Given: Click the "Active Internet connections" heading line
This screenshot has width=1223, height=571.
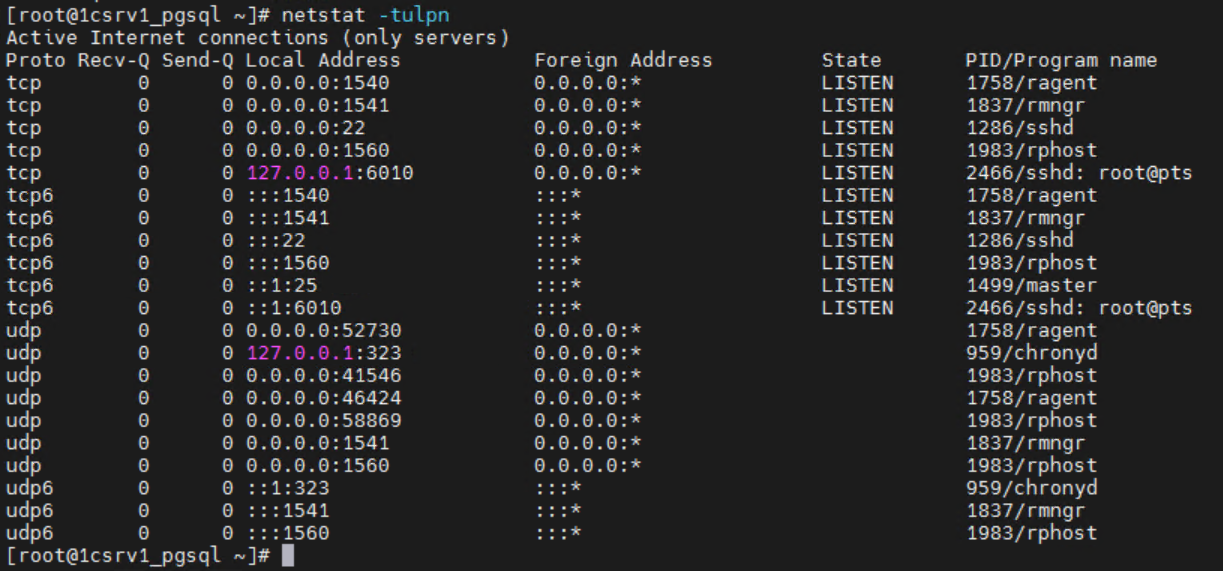Looking at the screenshot, I should 258,38.
